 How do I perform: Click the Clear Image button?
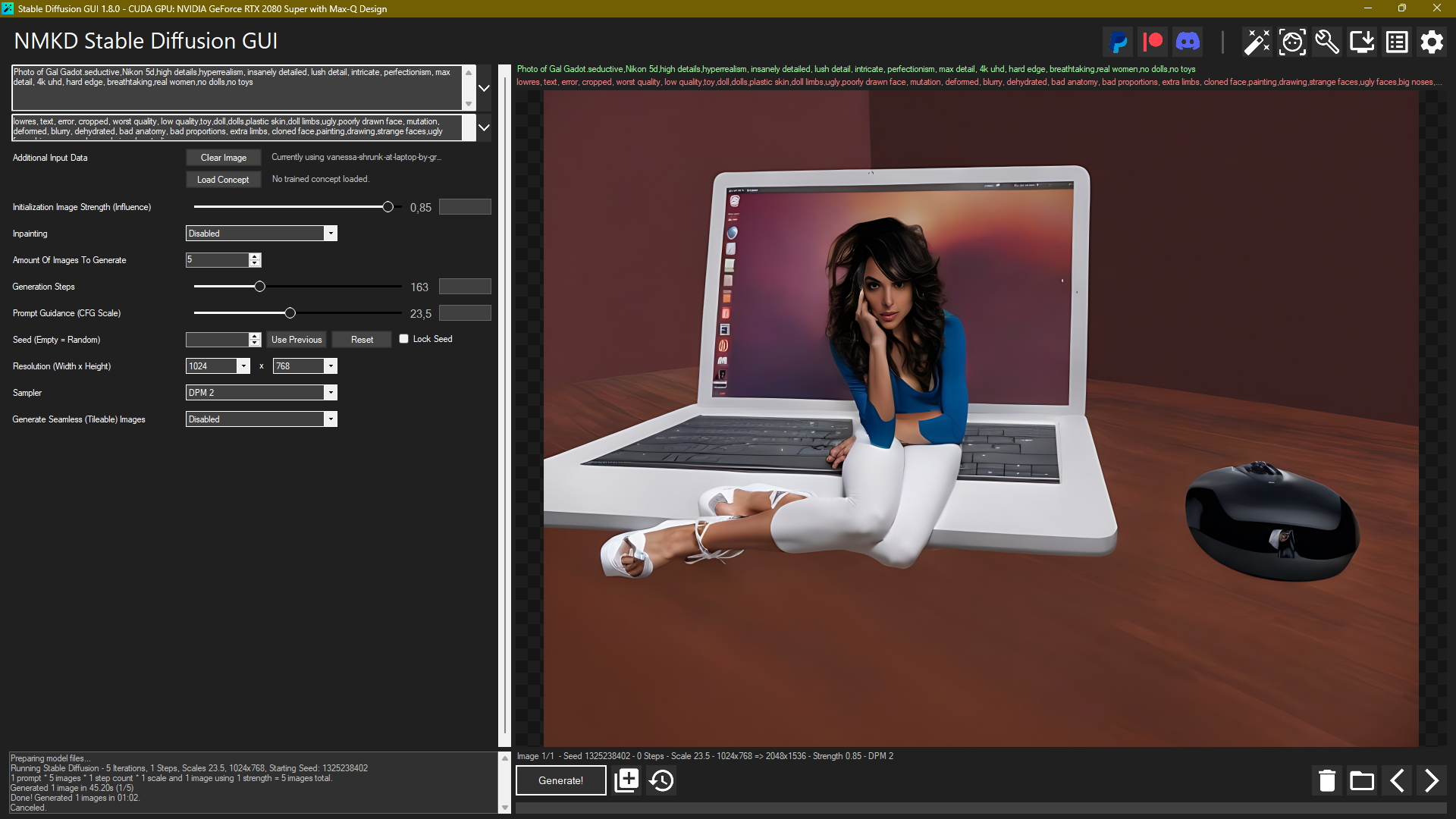tap(223, 158)
